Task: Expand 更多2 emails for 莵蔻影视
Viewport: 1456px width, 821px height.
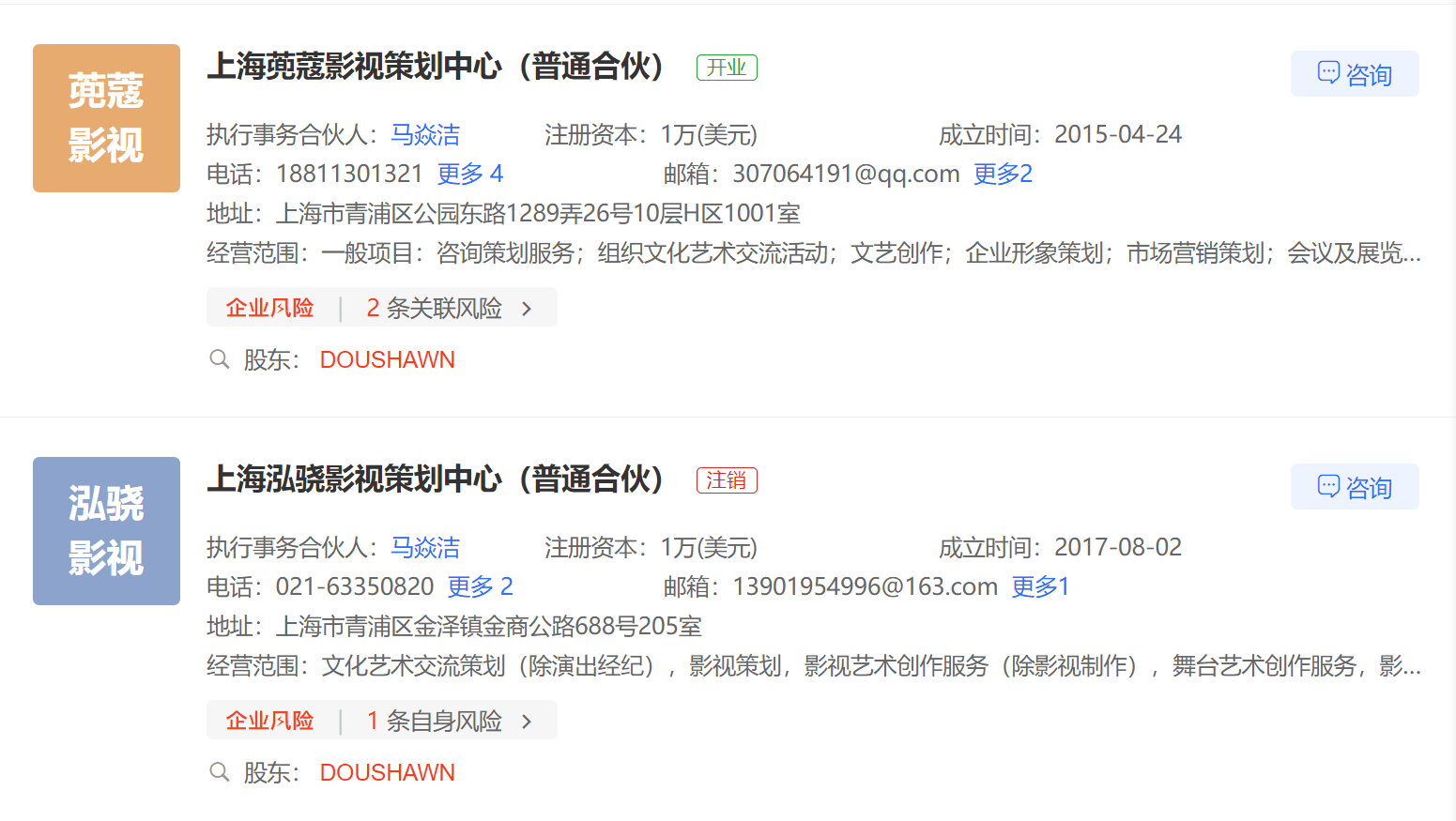Action: (x=1003, y=175)
